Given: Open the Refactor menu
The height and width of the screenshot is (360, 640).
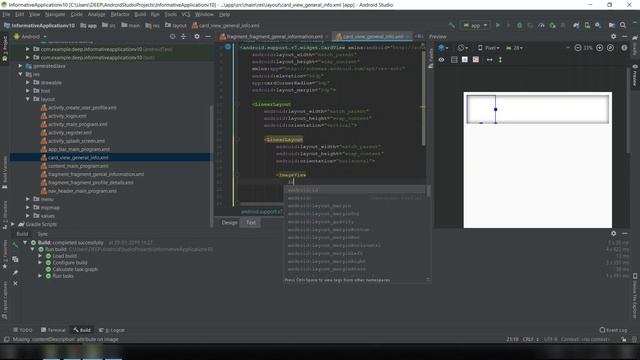Looking at the screenshot, I should pos(120,14).
